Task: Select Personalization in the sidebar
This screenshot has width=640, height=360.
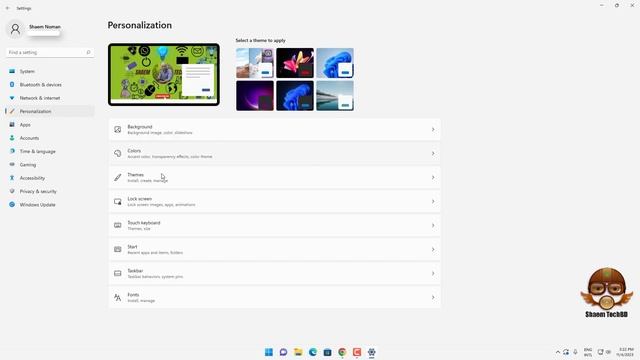Action: click(x=50, y=111)
